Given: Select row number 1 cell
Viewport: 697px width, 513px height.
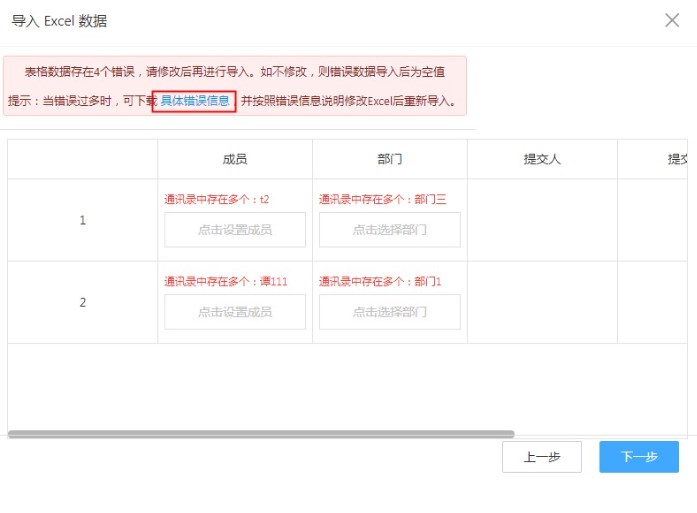Looking at the screenshot, I should point(82,220).
